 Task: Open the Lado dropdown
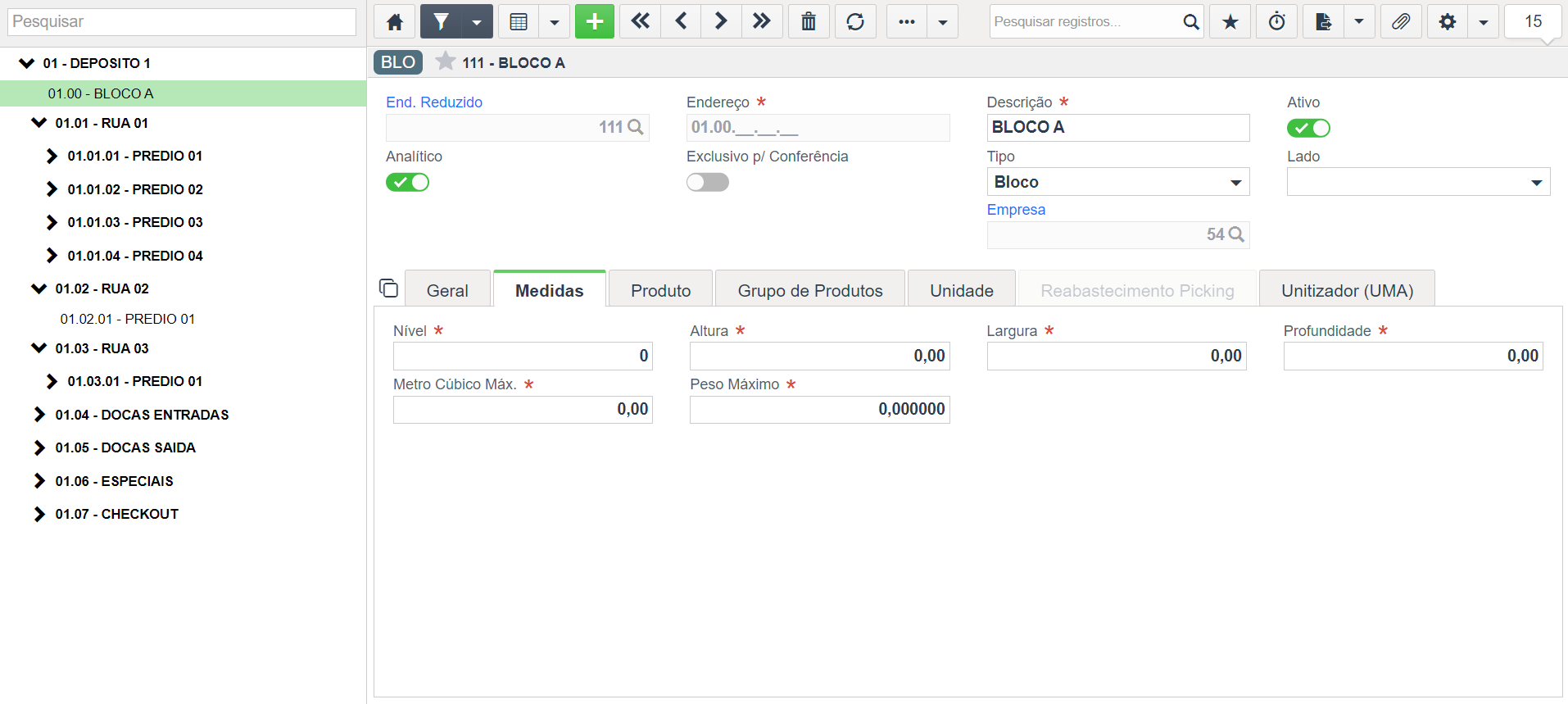coord(1418,182)
